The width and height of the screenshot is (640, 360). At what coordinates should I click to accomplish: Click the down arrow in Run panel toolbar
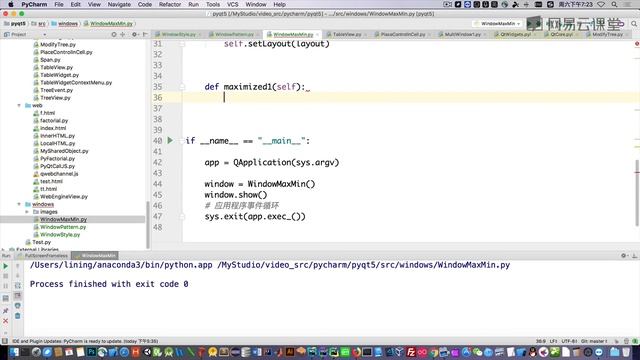point(18,276)
